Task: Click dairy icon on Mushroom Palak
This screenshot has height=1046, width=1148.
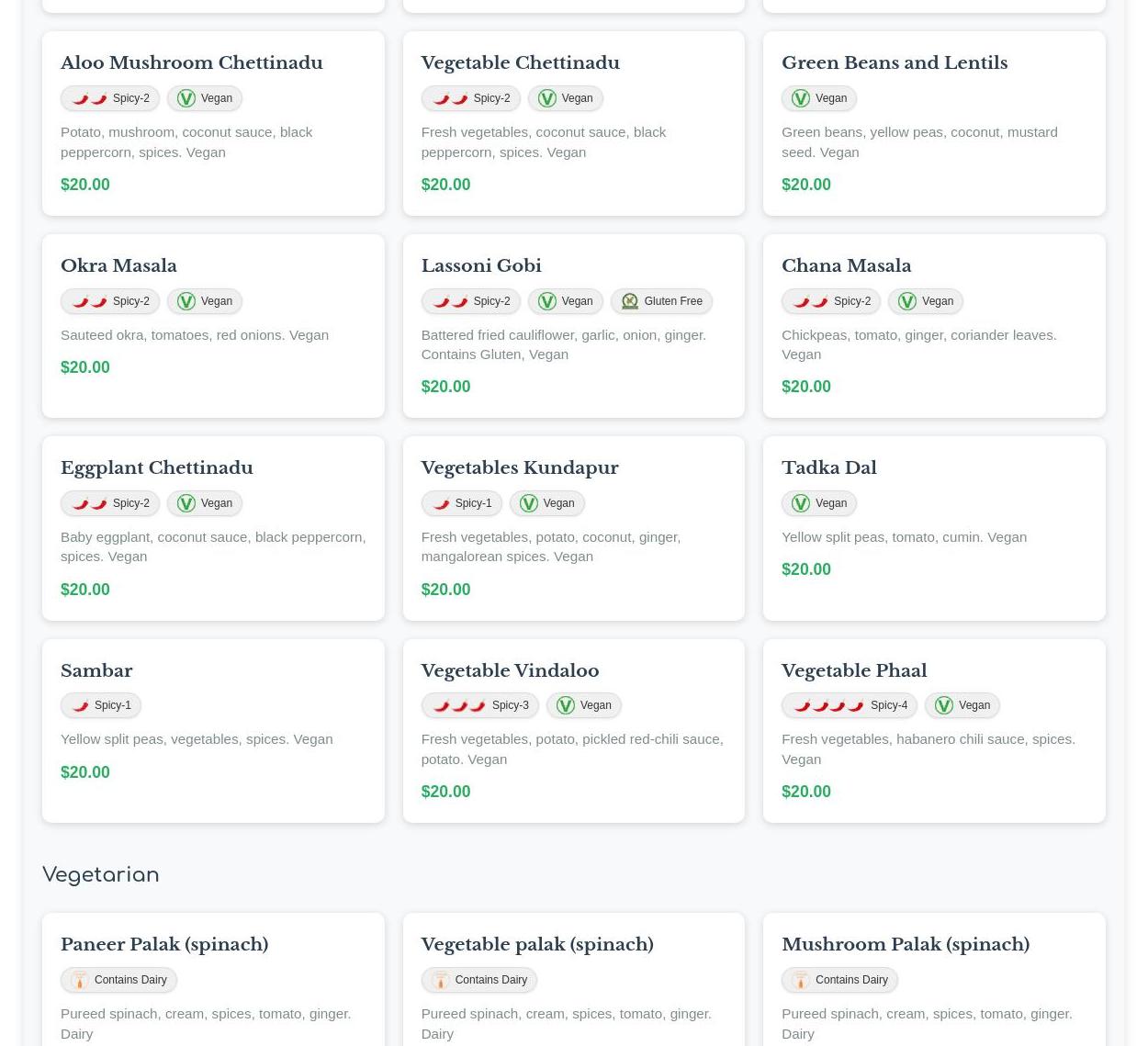Action: click(801, 980)
